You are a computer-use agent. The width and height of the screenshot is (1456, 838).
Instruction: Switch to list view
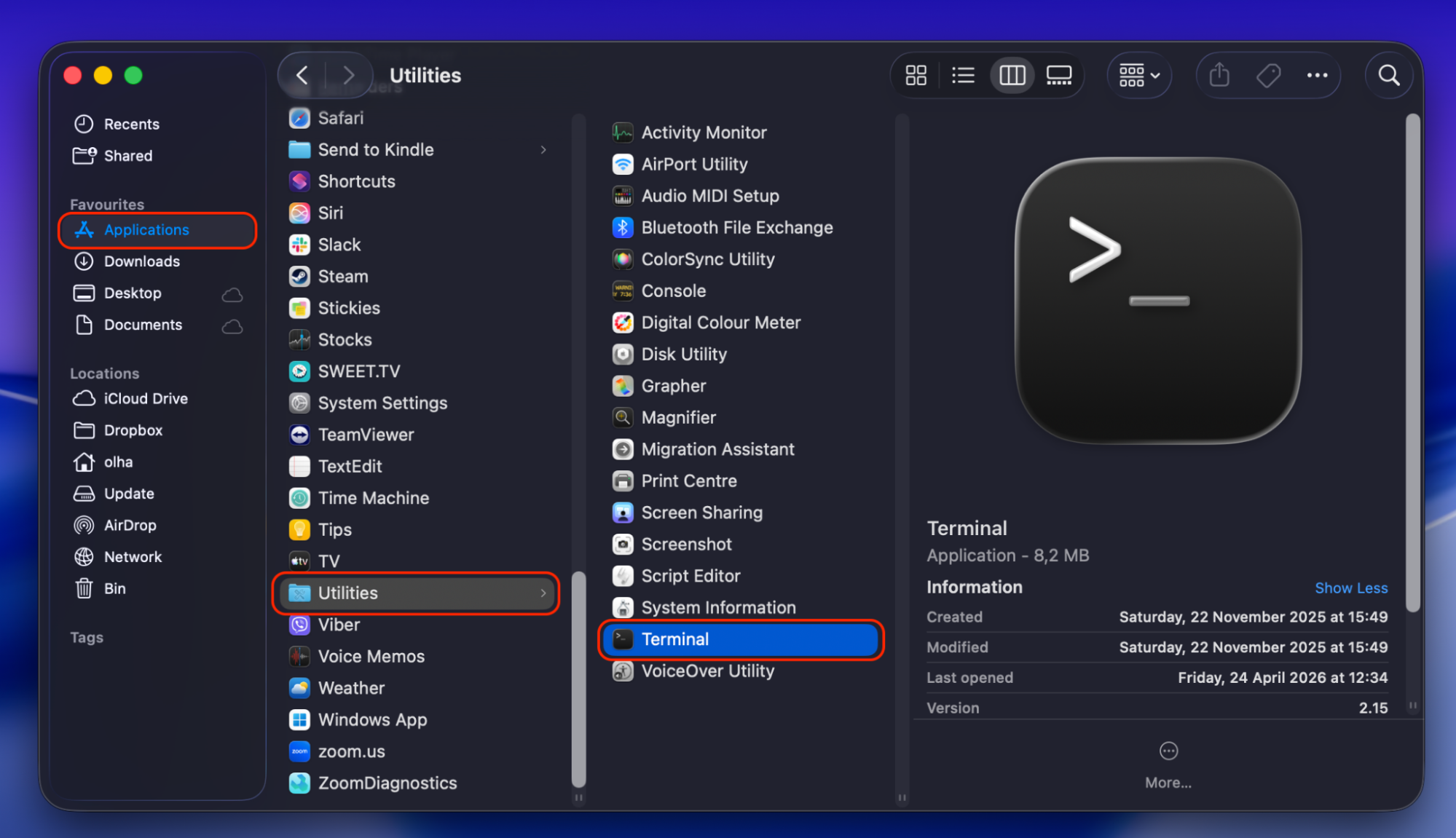point(963,75)
